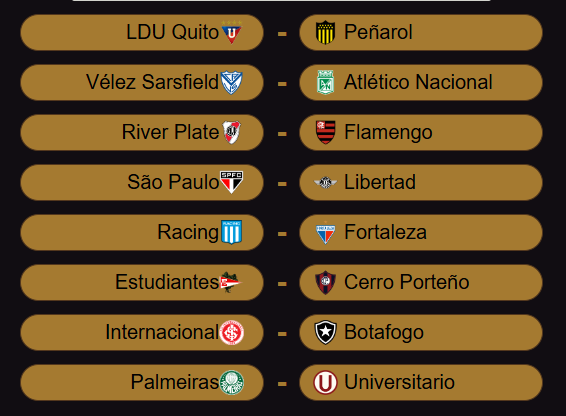Select the green Palmeiras round crest
Screen dimensions: 566x416
[x=231, y=382]
